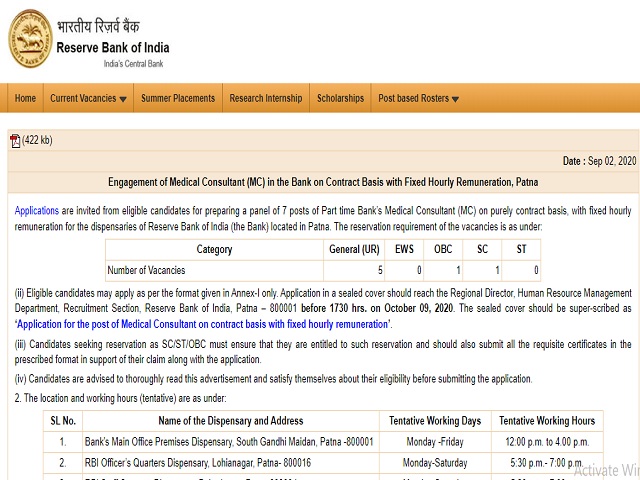Click the Monday-Saturday working days cell
The width and height of the screenshot is (640, 480).
click(435, 463)
